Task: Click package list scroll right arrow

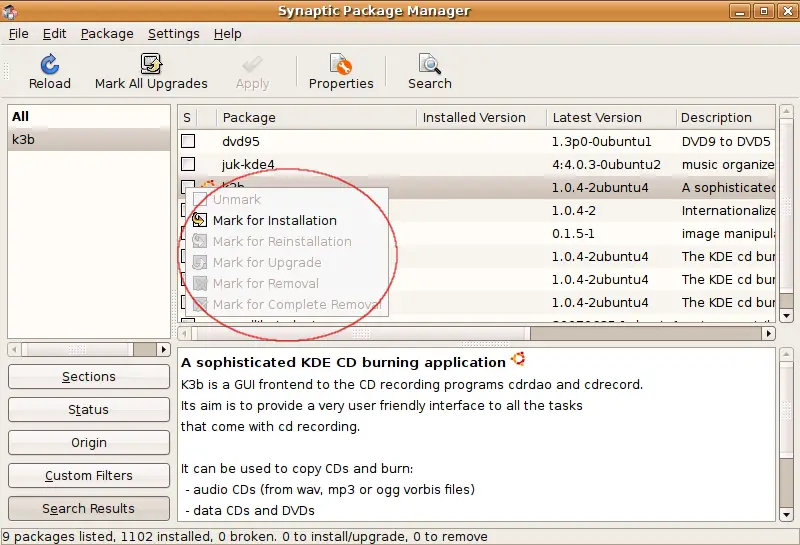Action: tap(769, 333)
